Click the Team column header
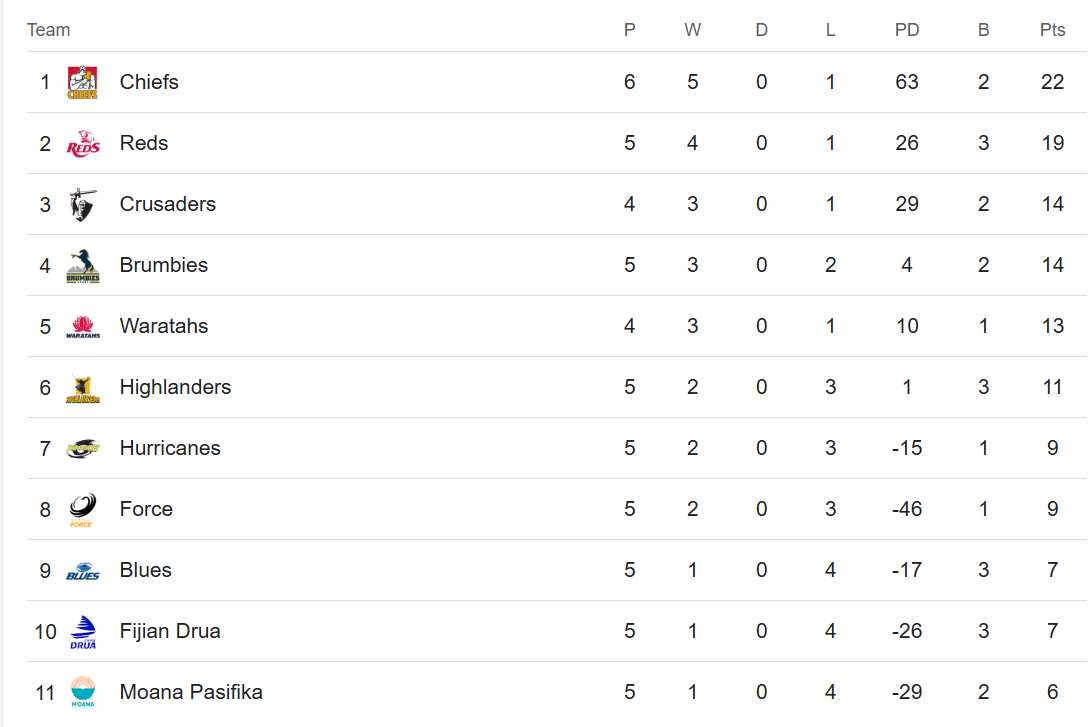The width and height of the screenshot is (1089, 727). [x=48, y=30]
